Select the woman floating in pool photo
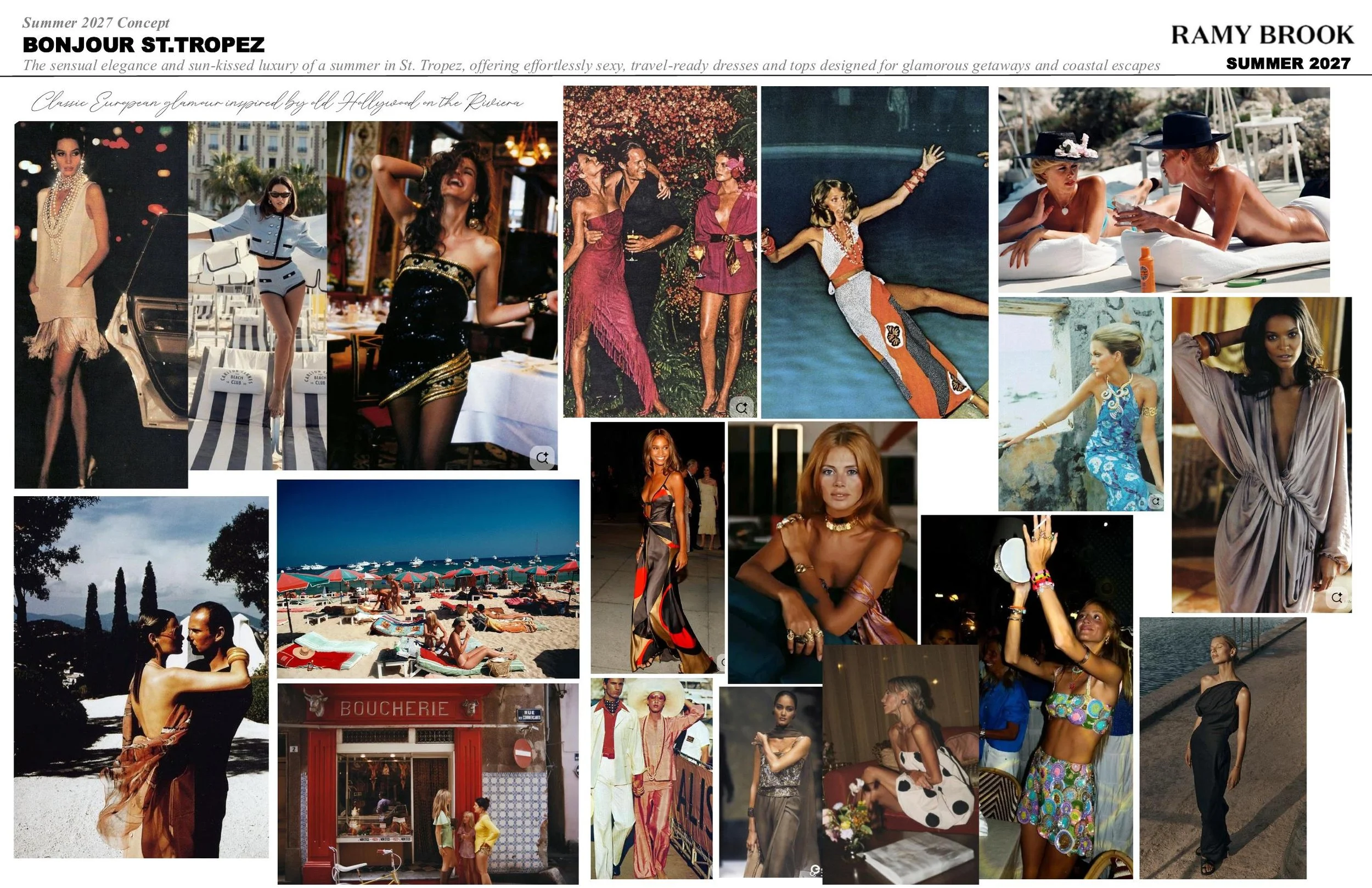1372x888 pixels. (874, 252)
